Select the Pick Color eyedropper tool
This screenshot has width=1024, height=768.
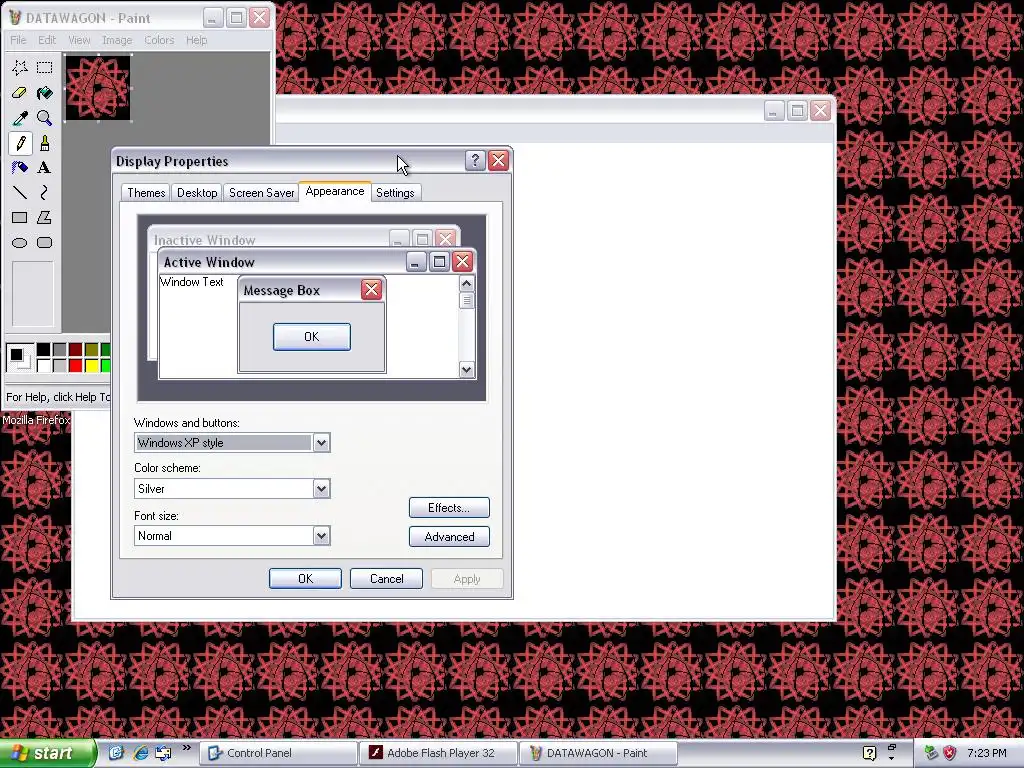pyautogui.click(x=20, y=118)
